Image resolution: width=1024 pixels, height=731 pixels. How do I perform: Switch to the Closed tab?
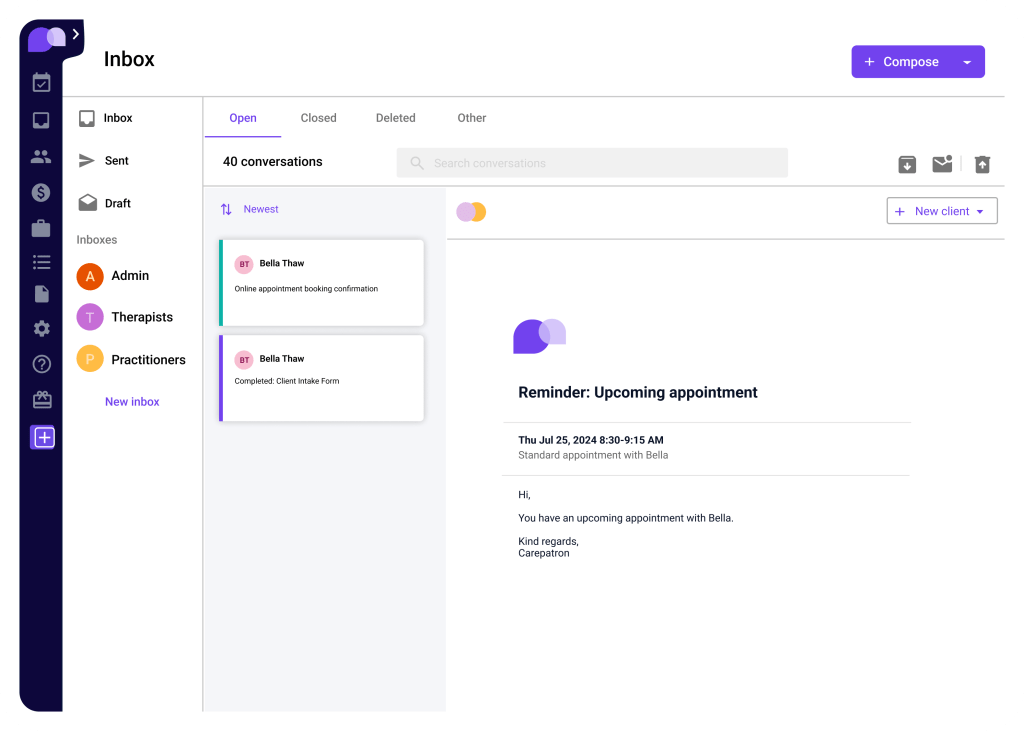pos(318,118)
